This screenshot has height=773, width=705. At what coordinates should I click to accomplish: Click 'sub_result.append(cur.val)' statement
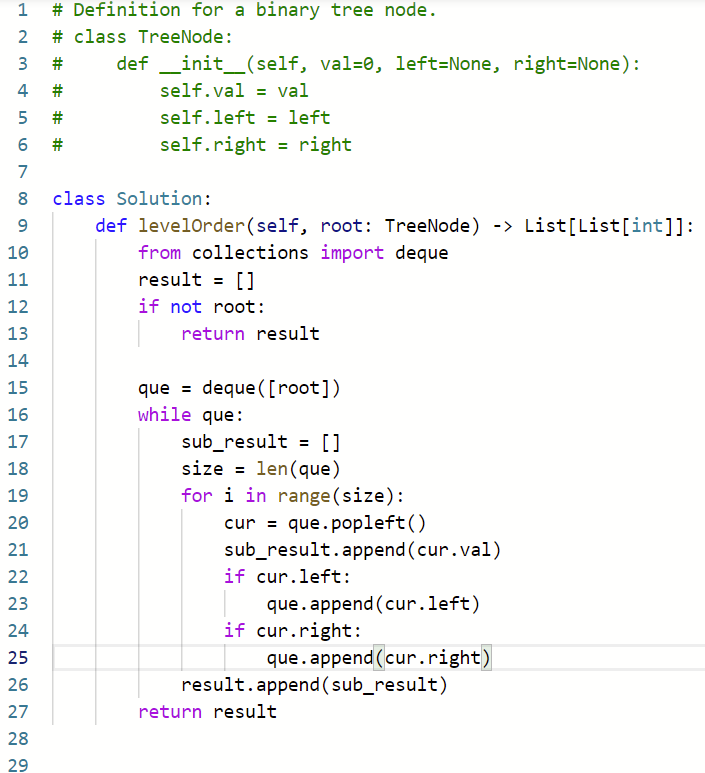(x=362, y=550)
